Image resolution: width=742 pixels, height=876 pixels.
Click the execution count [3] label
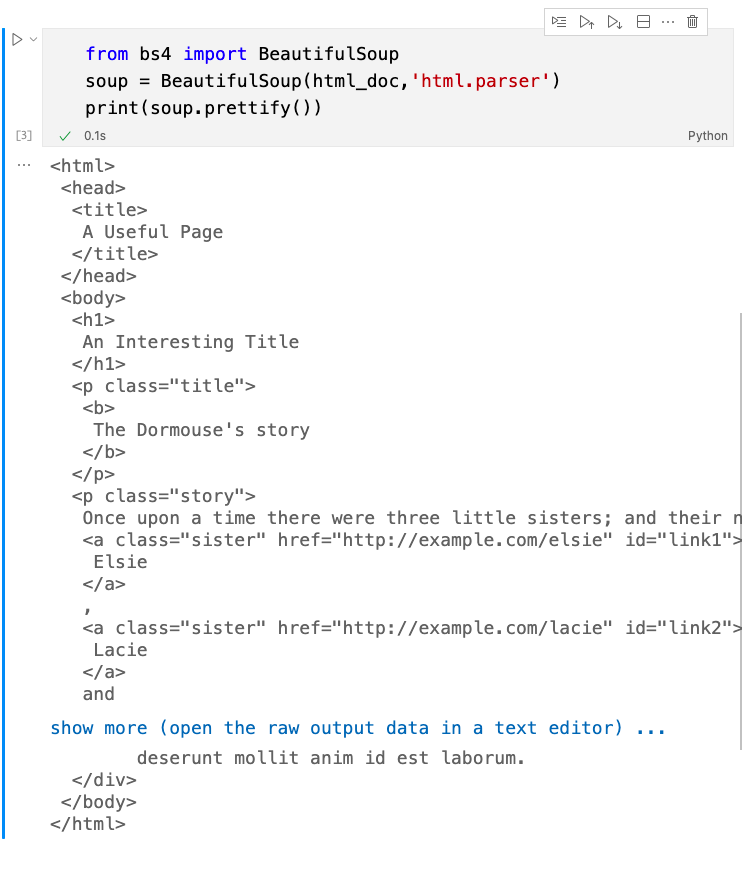[x=24, y=136]
